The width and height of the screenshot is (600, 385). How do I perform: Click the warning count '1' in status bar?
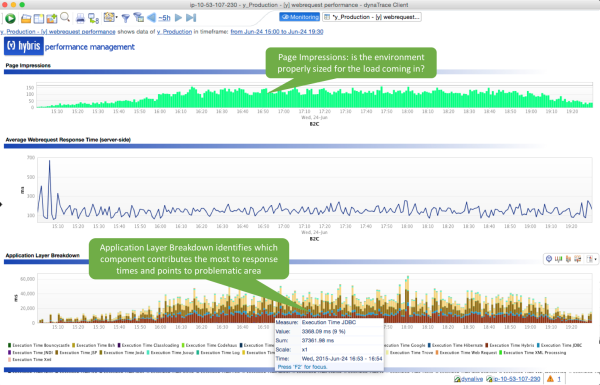point(559,379)
